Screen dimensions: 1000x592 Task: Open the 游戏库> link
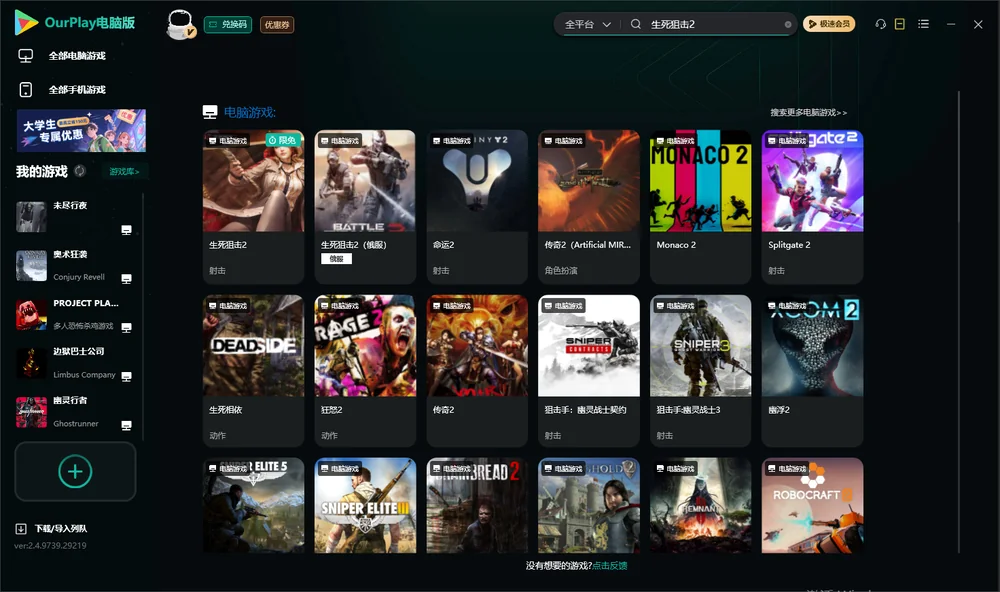[x=124, y=172]
